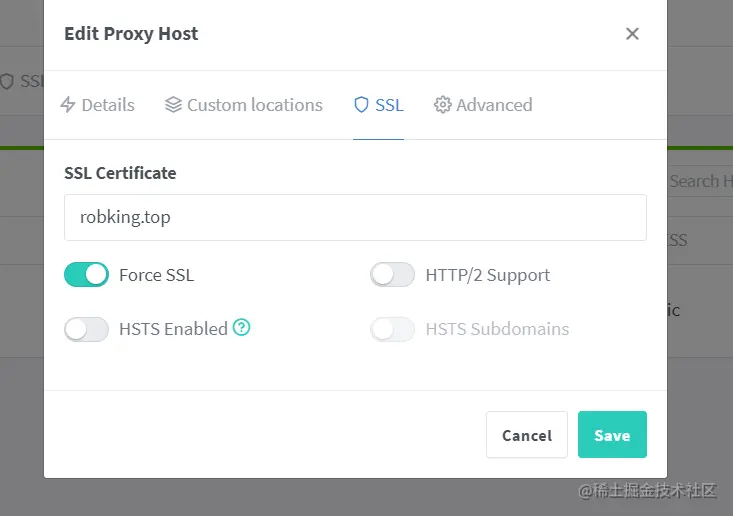
Task: Toggle the HSTS Subdomains switch
Action: 392,329
